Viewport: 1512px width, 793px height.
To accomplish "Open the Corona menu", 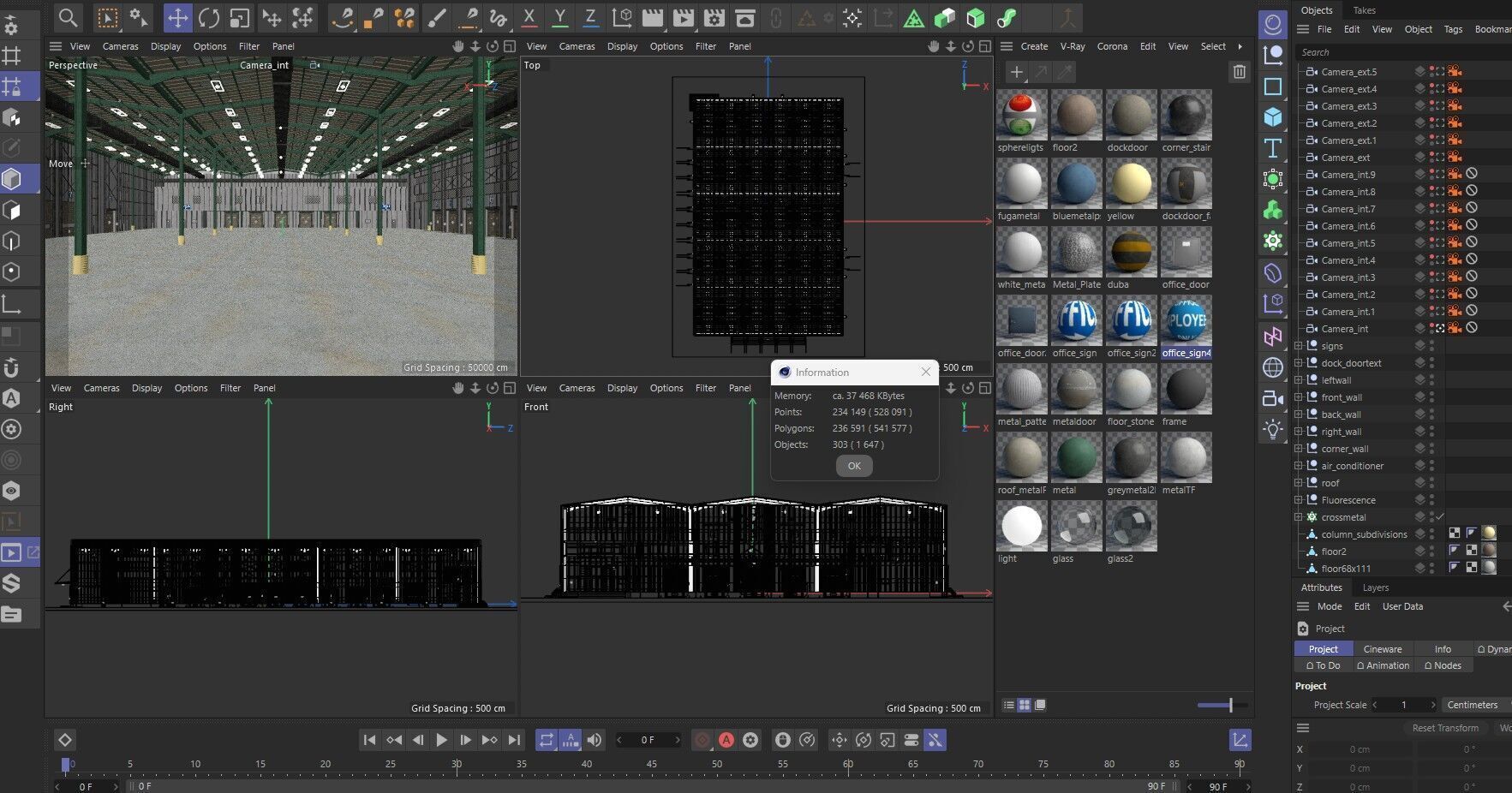I will pos(1112,46).
